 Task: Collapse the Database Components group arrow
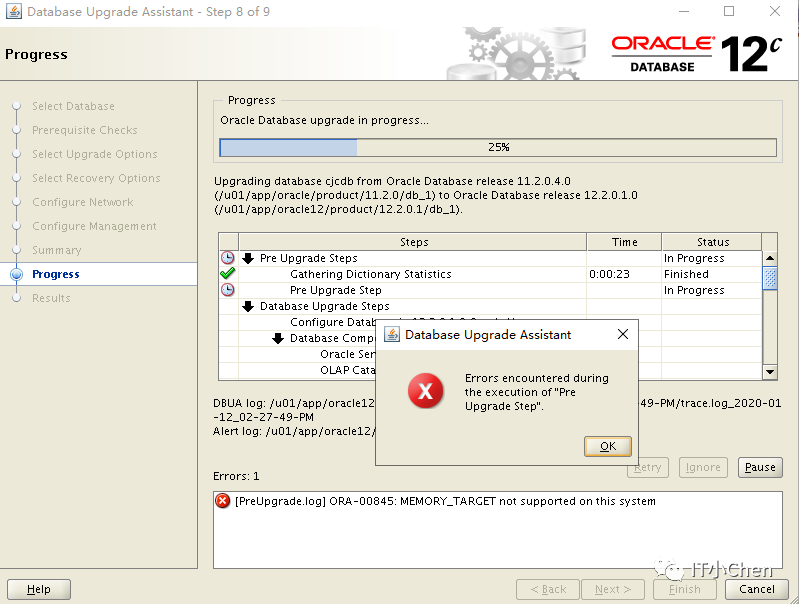(x=278, y=338)
